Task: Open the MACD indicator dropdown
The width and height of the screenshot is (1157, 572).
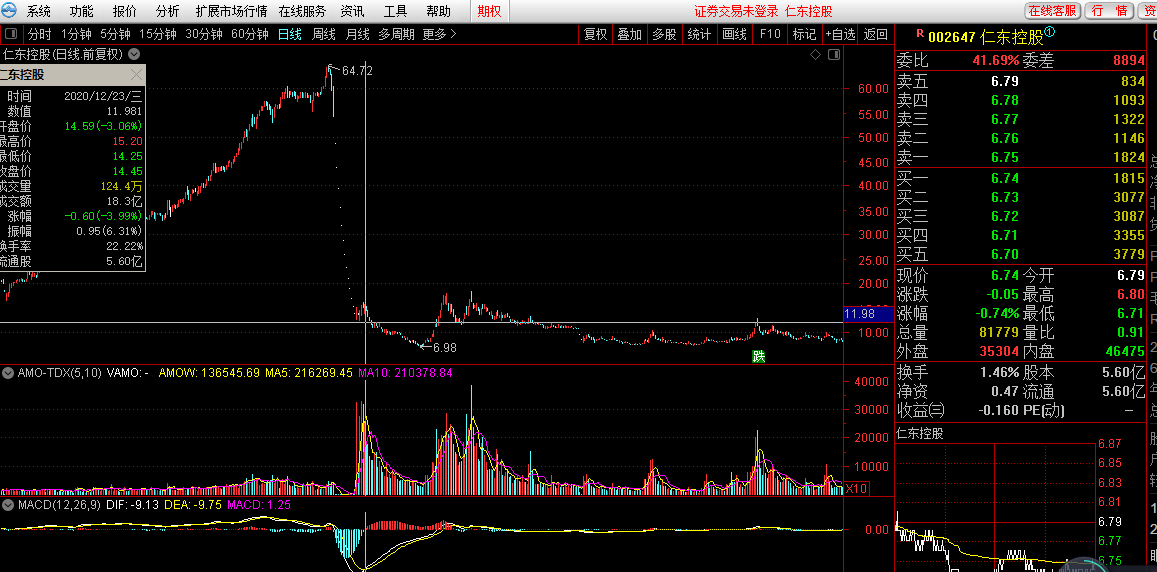Action: (x=8, y=505)
